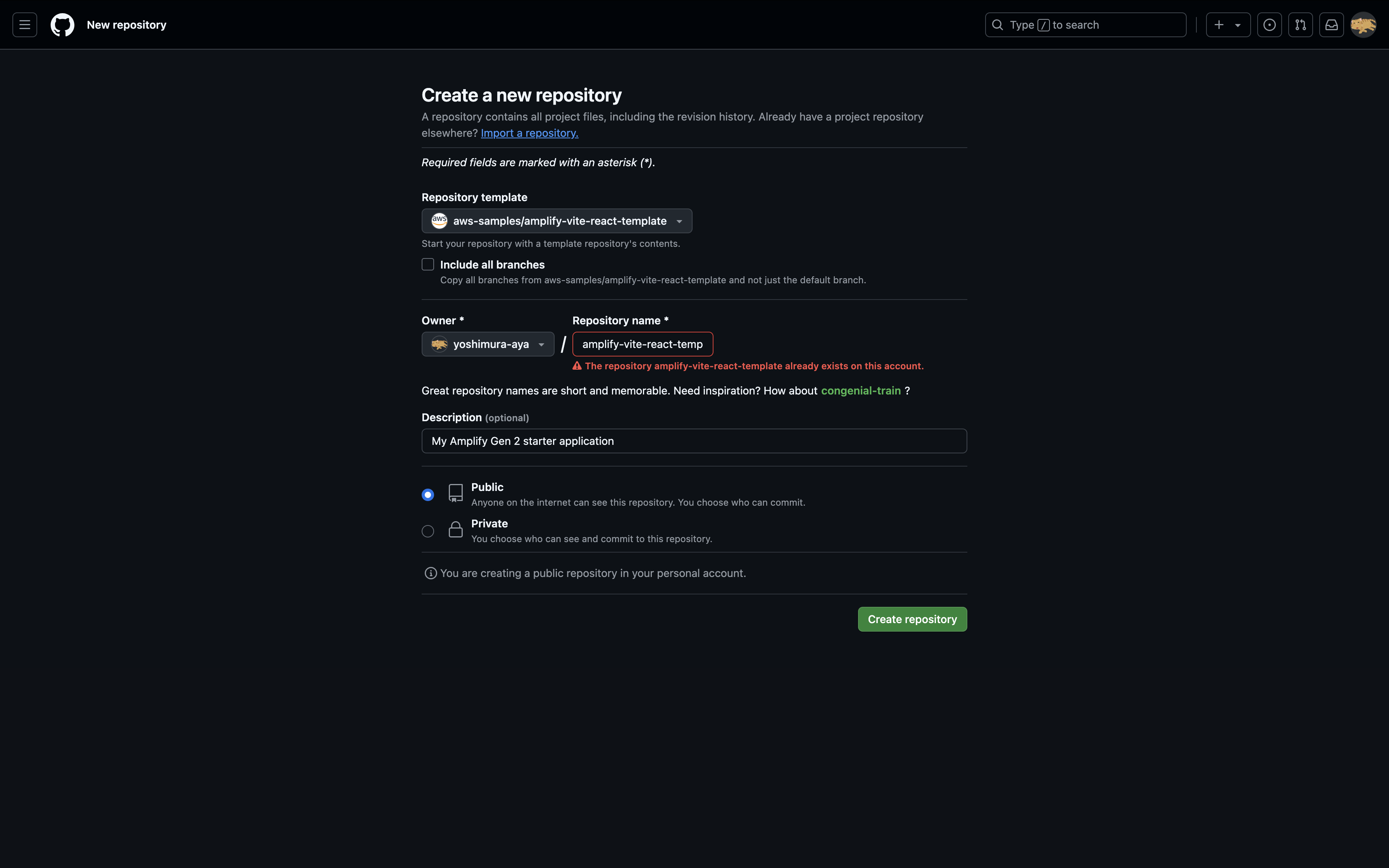Click the plus create-new icon

tap(1218, 25)
